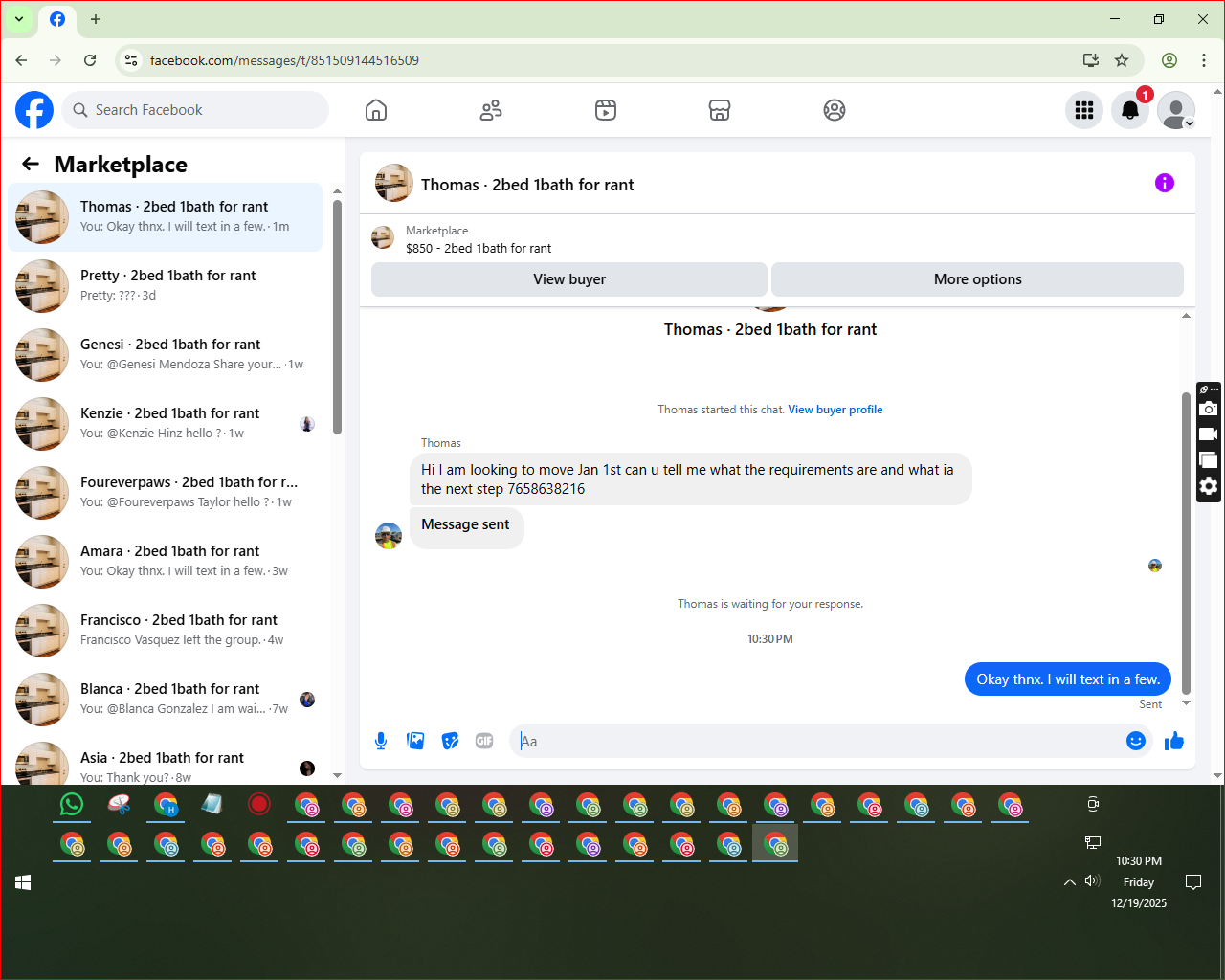The height and width of the screenshot is (980, 1225).
Task: Click View buyer button
Action: point(569,279)
